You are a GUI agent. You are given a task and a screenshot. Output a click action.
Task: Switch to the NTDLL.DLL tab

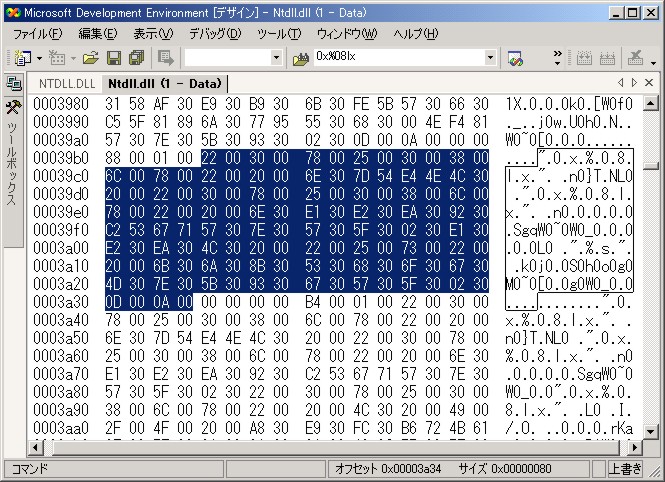pos(67,84)
